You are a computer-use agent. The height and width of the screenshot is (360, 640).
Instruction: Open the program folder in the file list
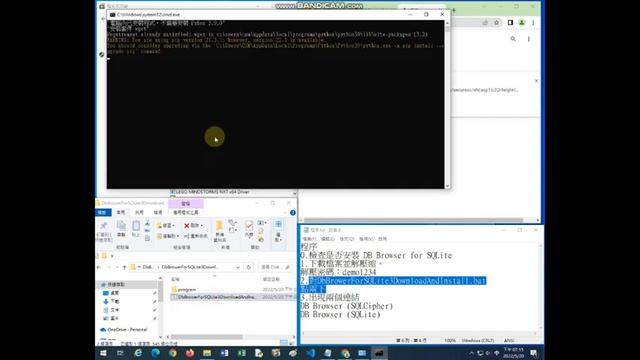[x=187, y=289]
